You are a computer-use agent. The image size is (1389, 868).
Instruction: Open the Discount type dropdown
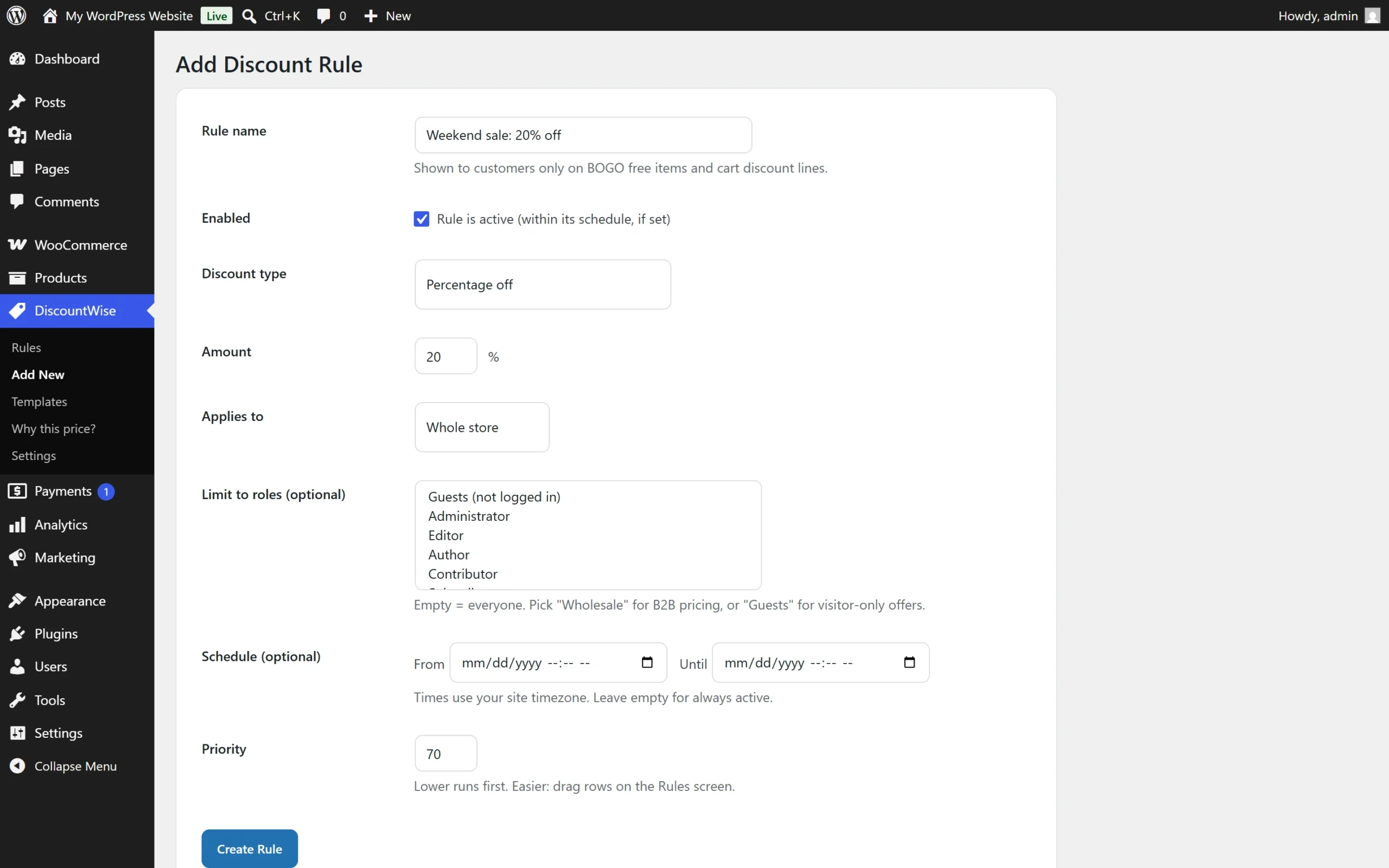543,285
